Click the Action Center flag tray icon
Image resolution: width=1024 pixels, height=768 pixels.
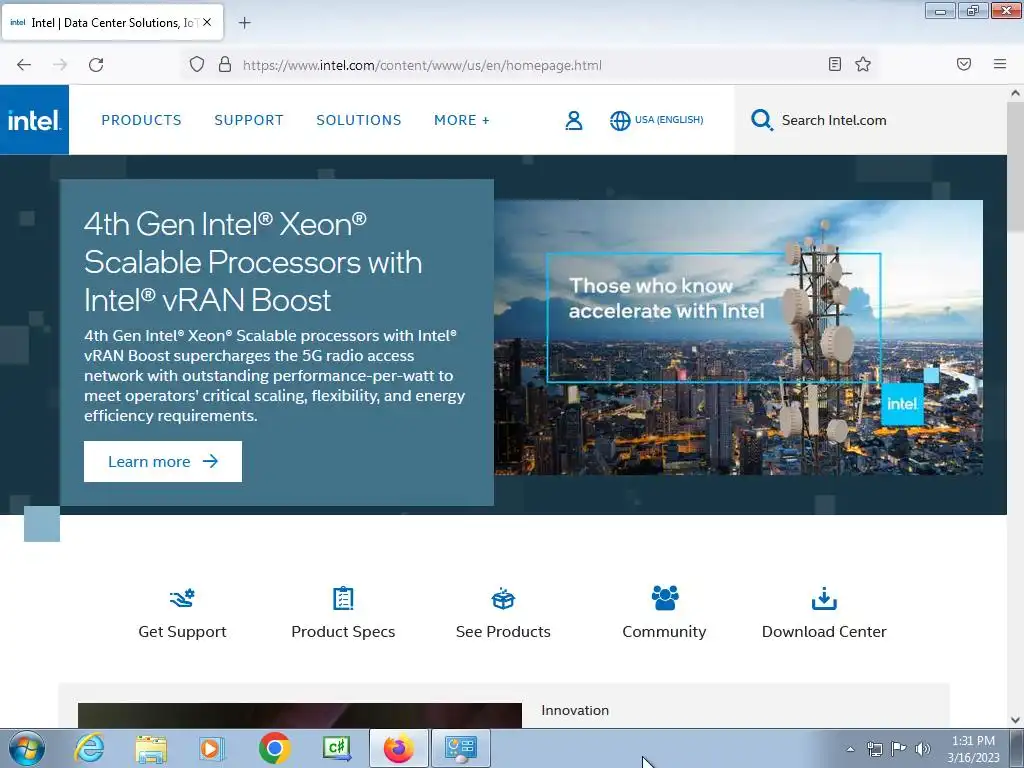[898, 748]
